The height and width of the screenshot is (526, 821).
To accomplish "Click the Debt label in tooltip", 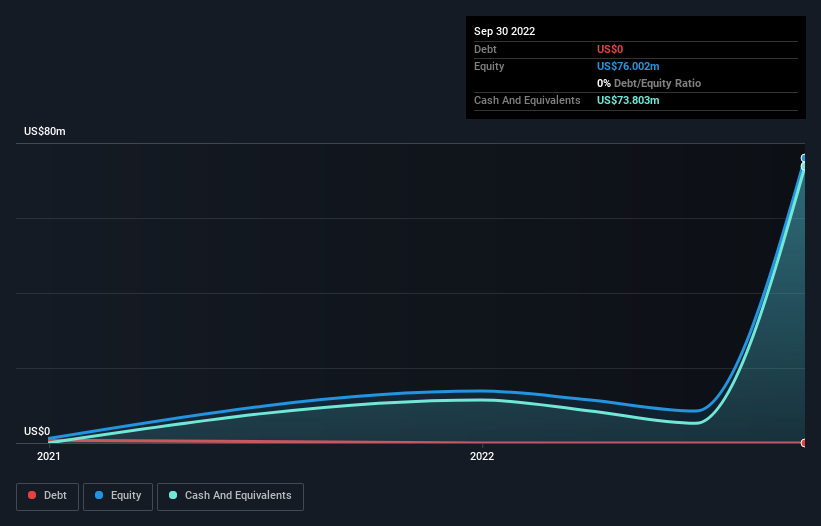I will tap(485, 49).
